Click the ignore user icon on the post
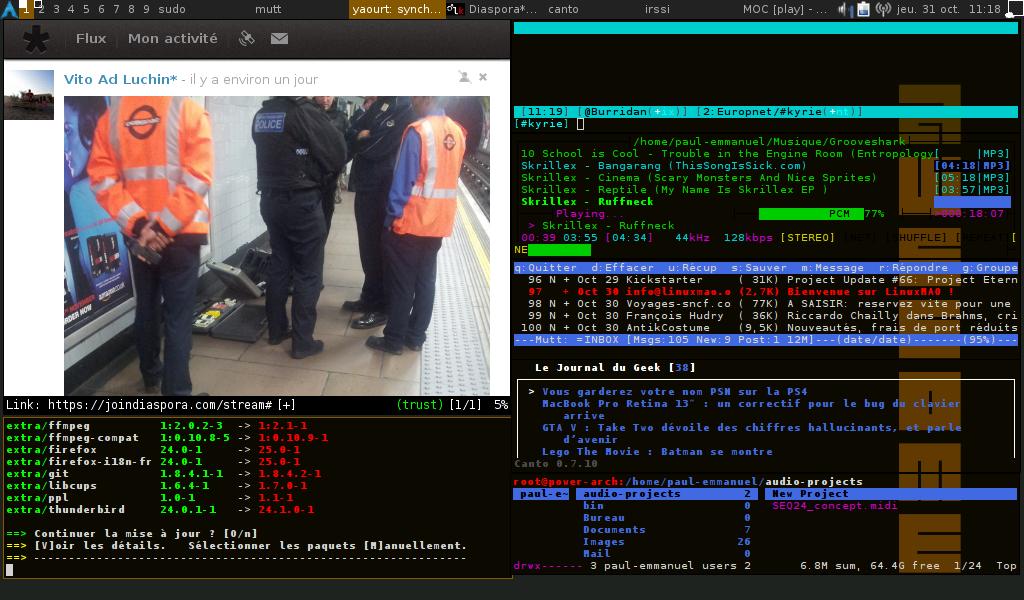1024x600 pixels. pyautogui.click(x=464, y=77)
